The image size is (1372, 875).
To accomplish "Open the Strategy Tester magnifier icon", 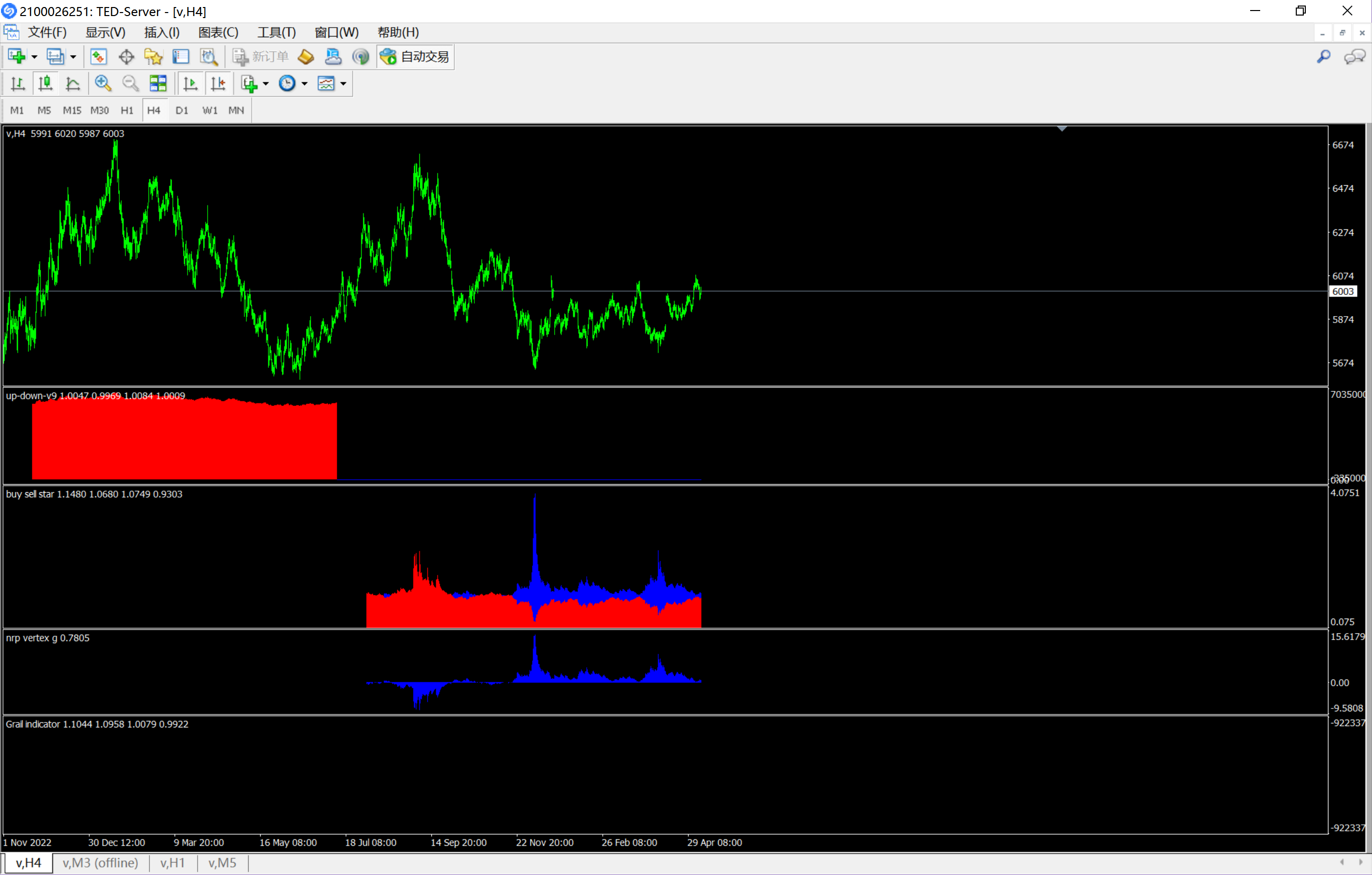I will (209, 56).
